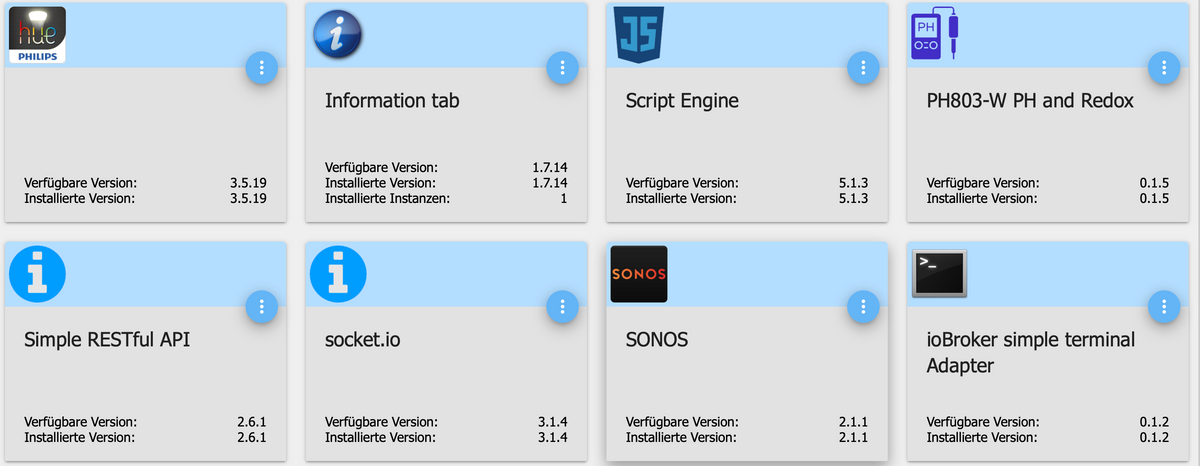
Task: Select the "ioBroker simple terminal Adapter" title
Action: [x=1031, y=352]
